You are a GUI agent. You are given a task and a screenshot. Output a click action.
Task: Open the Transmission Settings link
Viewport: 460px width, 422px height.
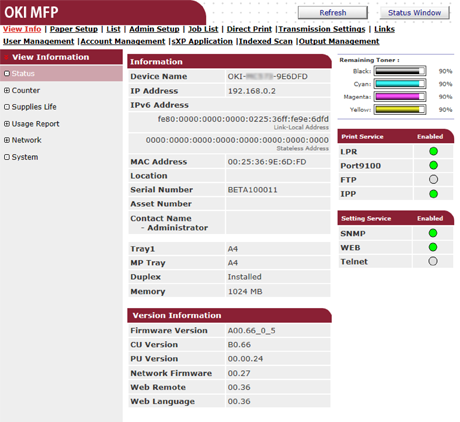click(322, 29)
